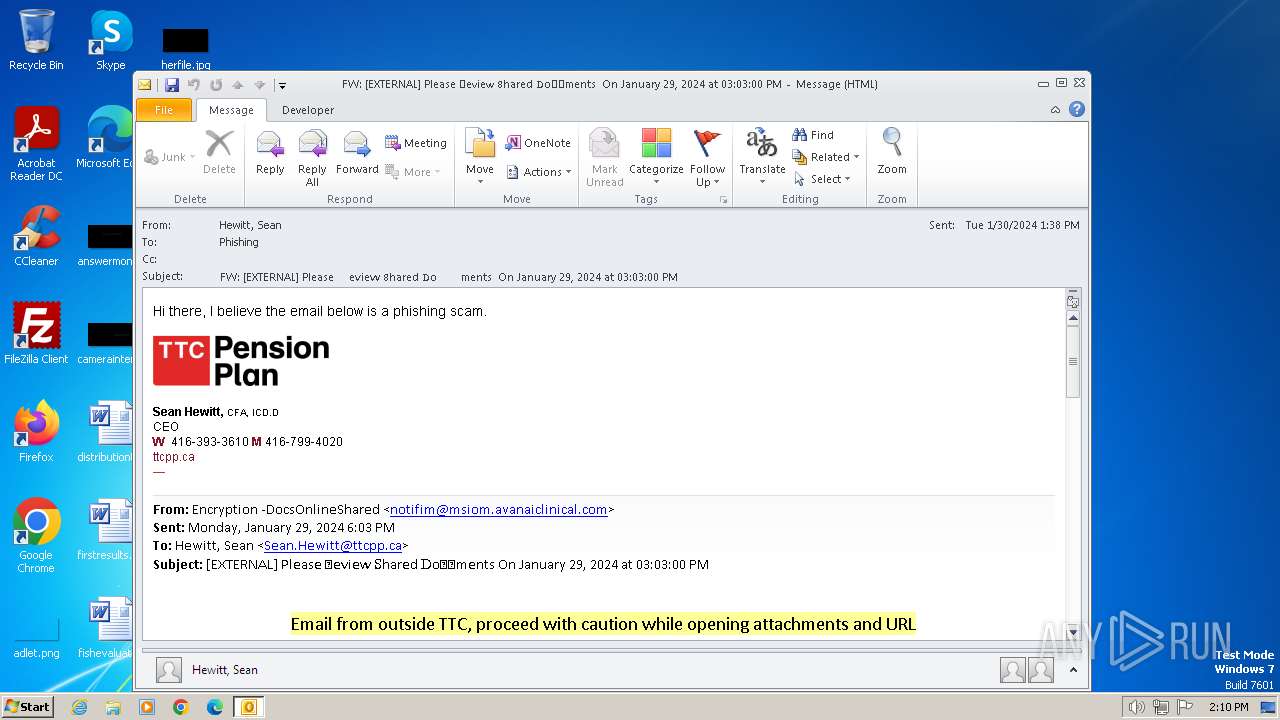Open Firefox desktop shortcut
The width and height of the screenshot is (1280, 720).
coord(36,432)
